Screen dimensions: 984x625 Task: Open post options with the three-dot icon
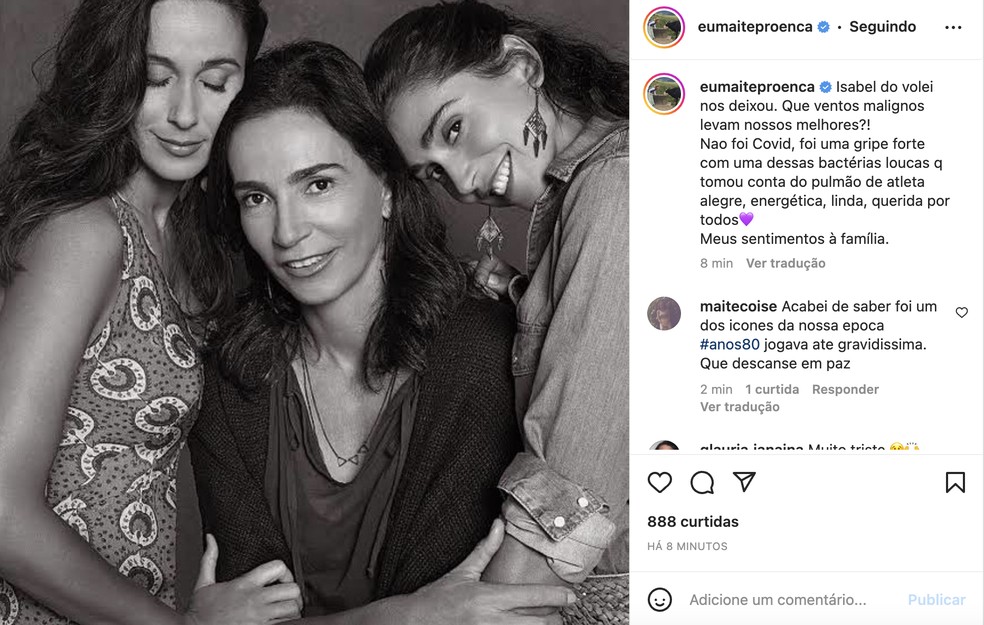pyautogui.click(x=953, y=26)
